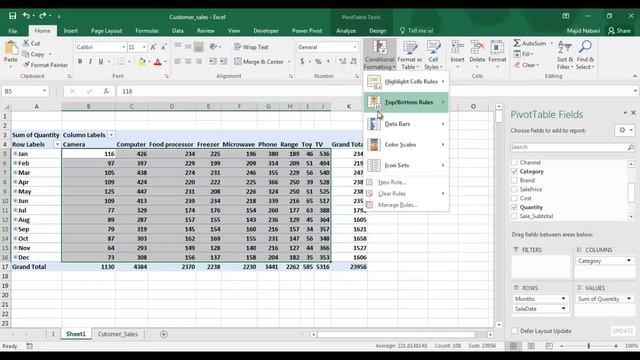This screenshot has height=360, width=640.
Task: Apply Underline formatting
Action: pyautogui.click(x=100, y=62)
